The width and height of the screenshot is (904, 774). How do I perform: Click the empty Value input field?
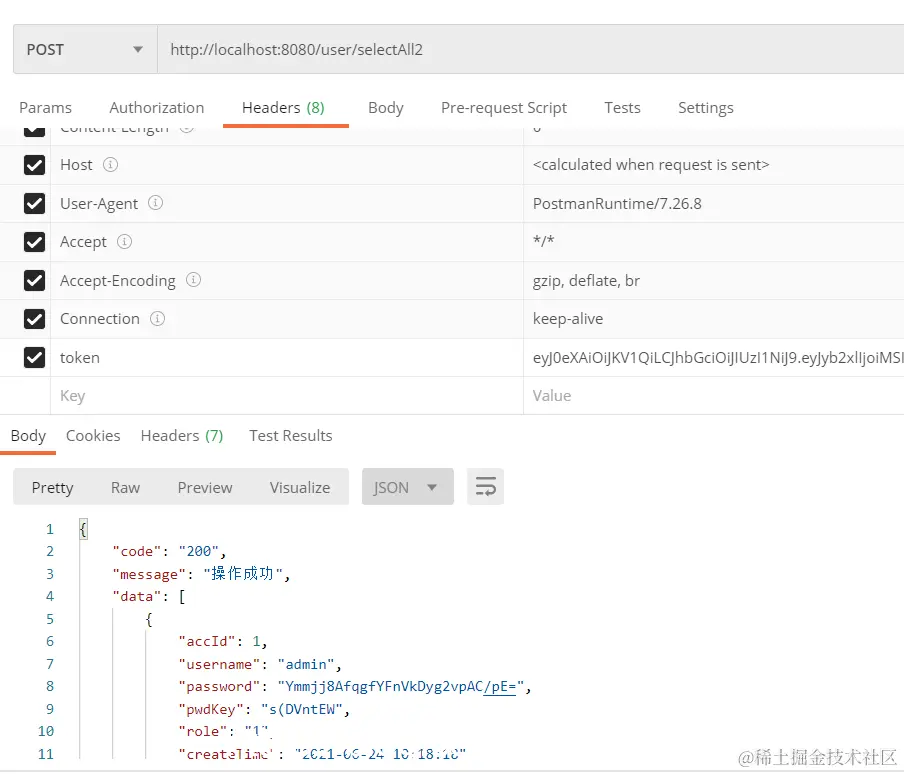pos(714,396)
